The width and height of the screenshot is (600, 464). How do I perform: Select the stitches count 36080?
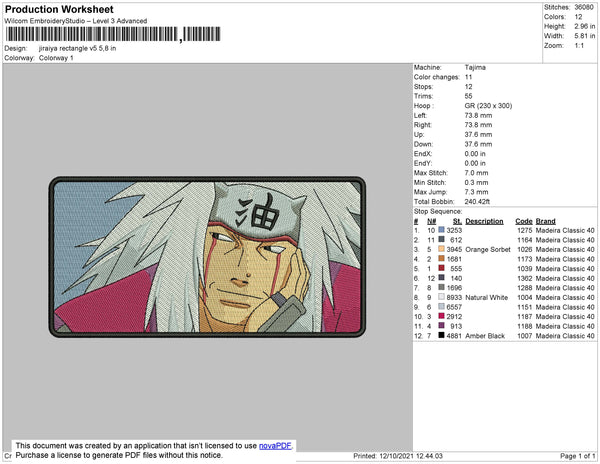click(x=584, y=7)
